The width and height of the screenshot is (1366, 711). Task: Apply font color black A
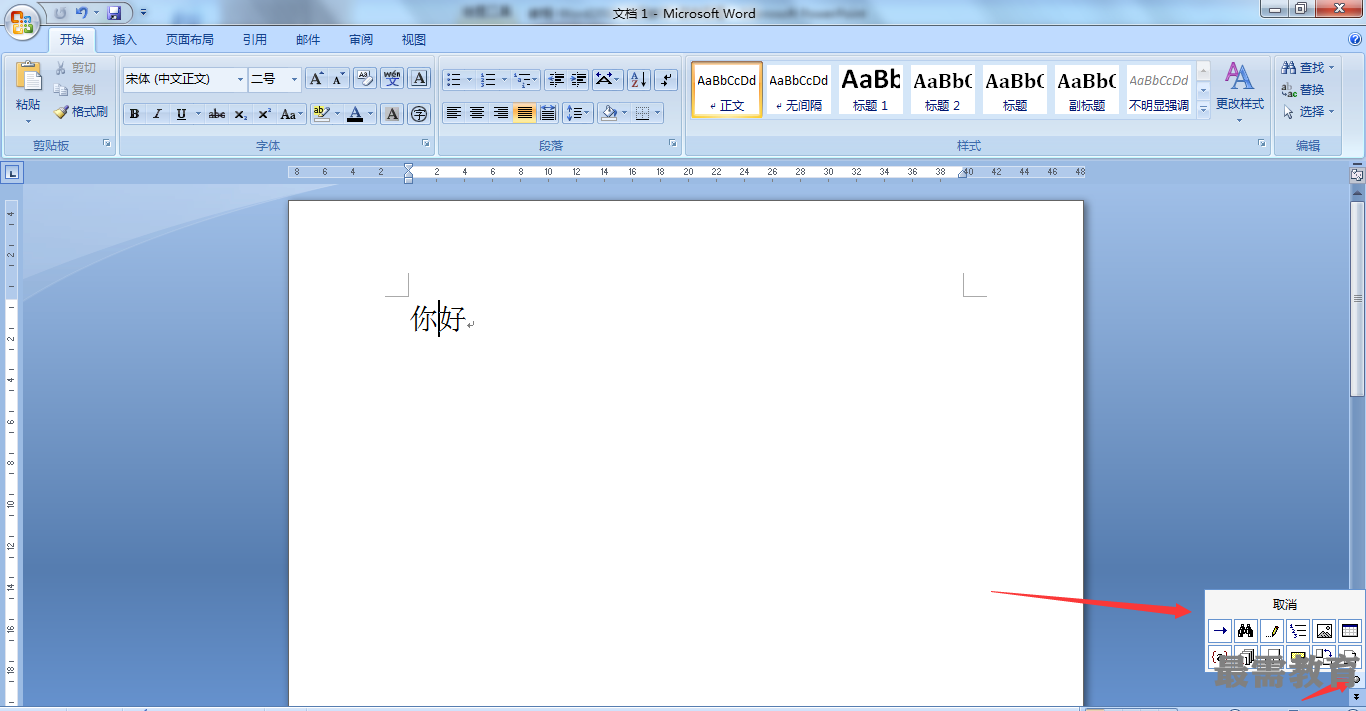click(355, 114)
